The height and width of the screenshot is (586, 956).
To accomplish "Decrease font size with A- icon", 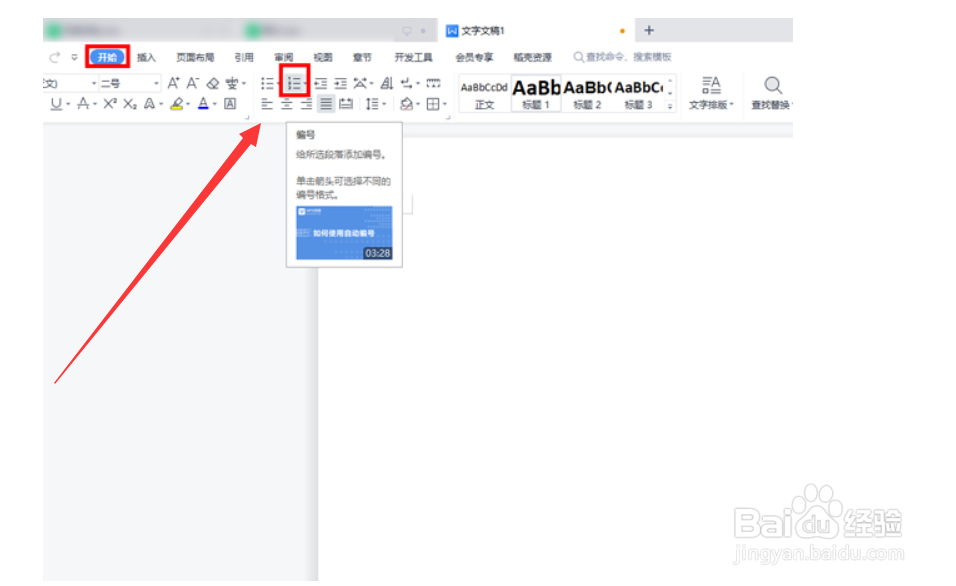I will click(x=193, y=83).
